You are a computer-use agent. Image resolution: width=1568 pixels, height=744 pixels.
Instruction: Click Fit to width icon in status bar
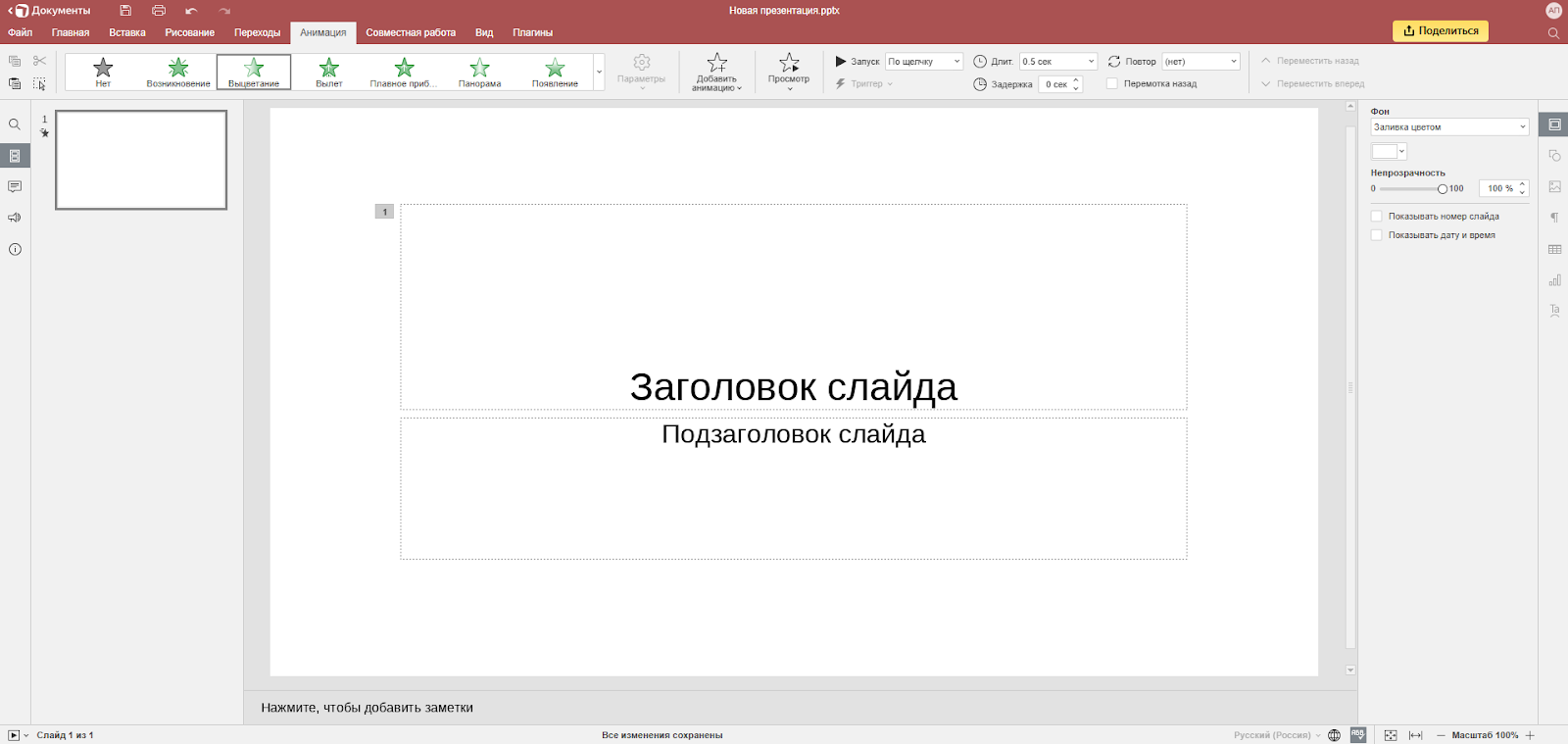pos(1415,735)
